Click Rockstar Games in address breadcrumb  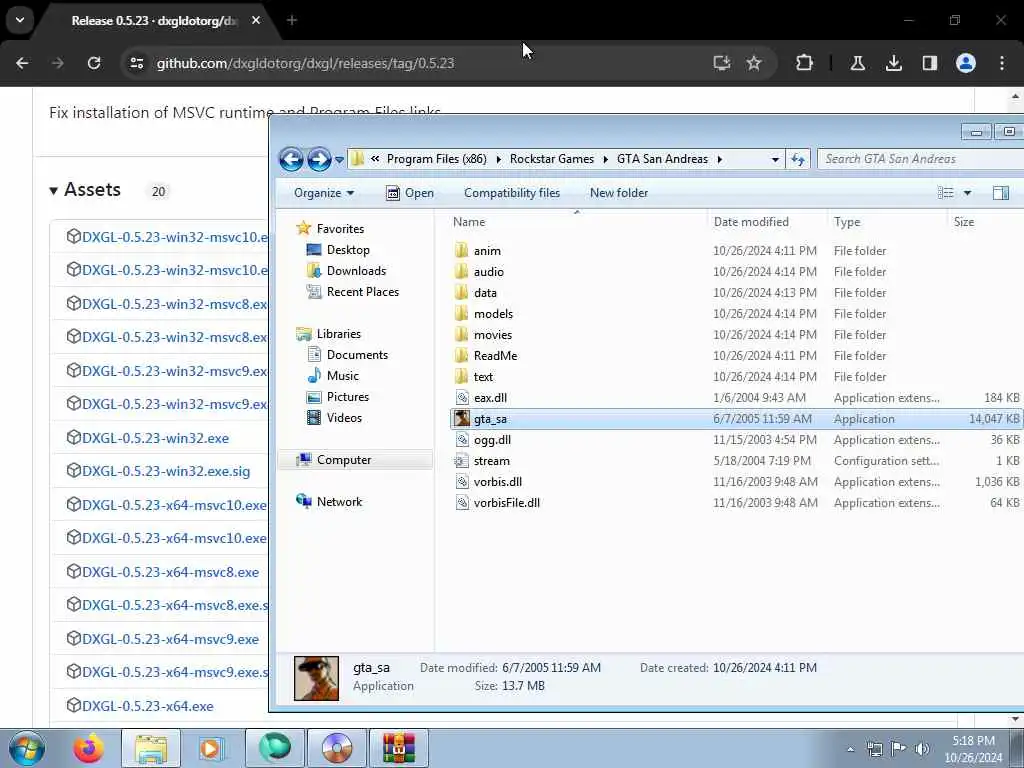tap(552, 159)
